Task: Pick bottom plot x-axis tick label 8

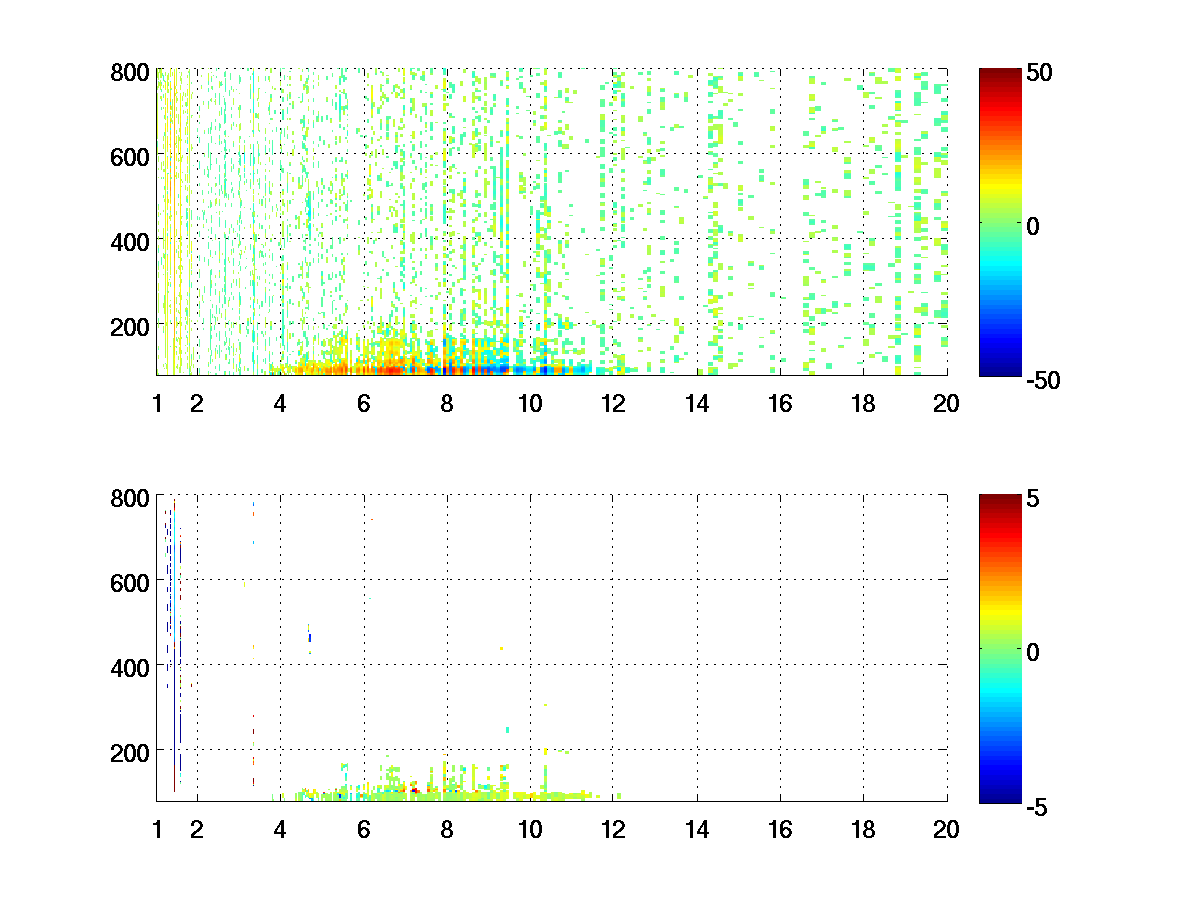Action: 447,830
